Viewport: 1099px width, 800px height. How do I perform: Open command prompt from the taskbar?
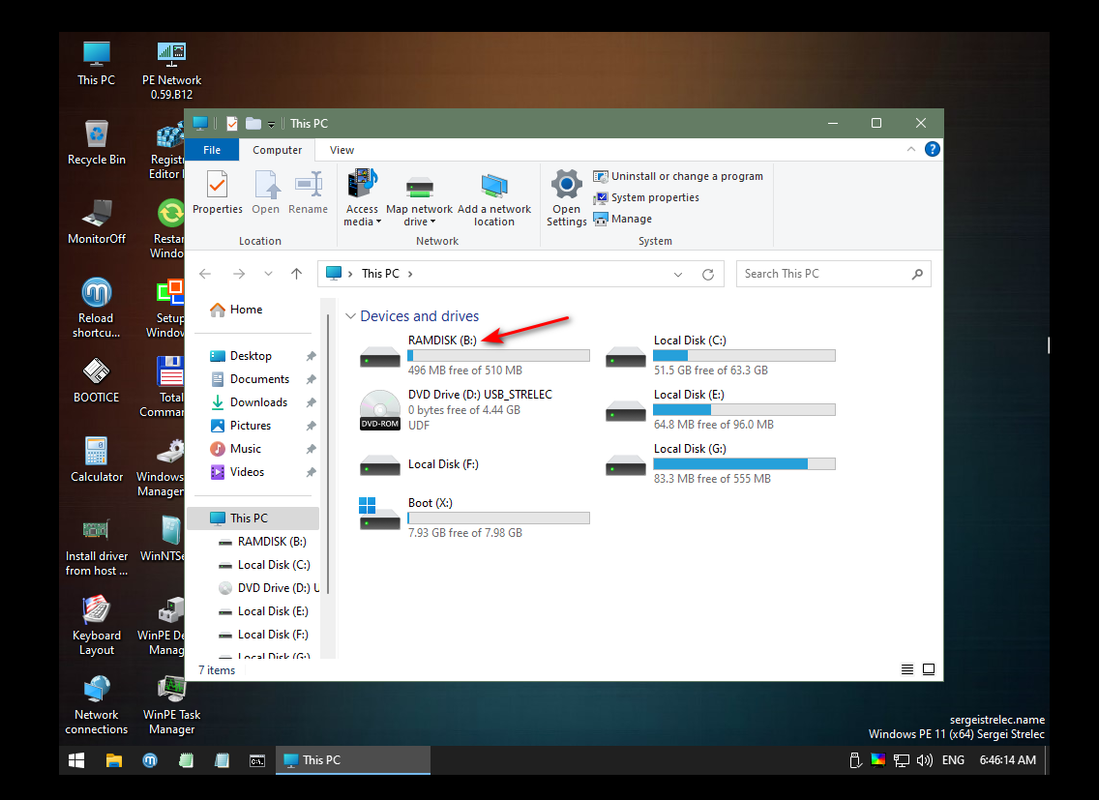[257, 760]
